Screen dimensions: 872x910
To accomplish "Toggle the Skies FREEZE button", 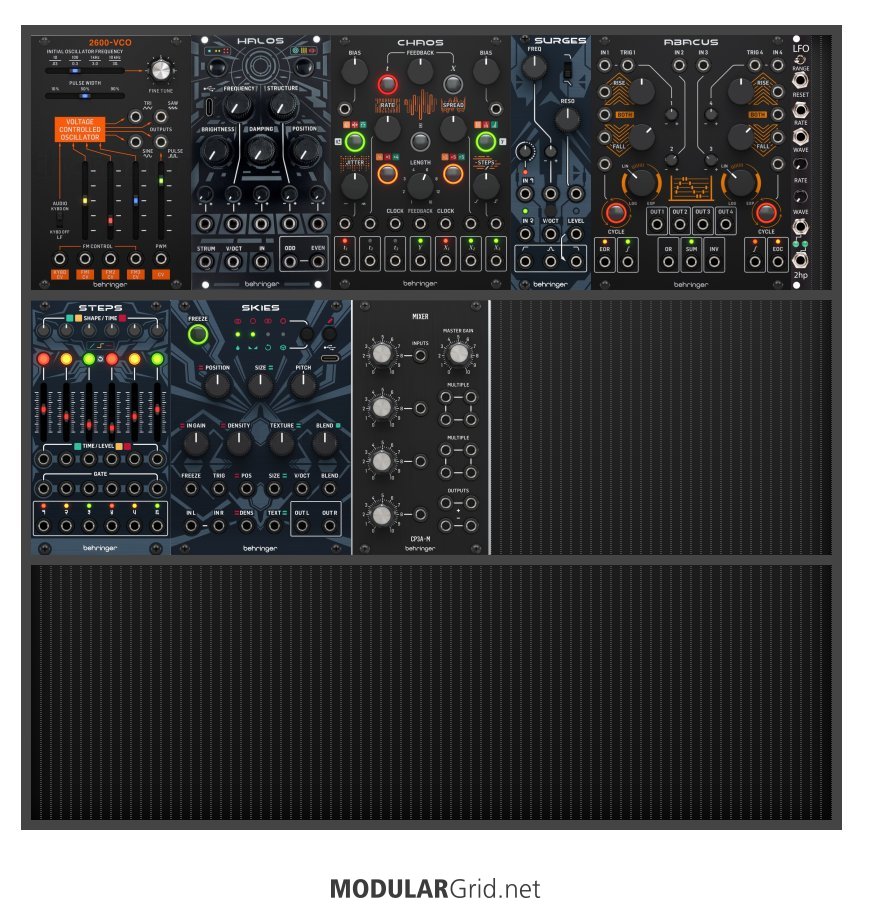I will coord(198,334).
